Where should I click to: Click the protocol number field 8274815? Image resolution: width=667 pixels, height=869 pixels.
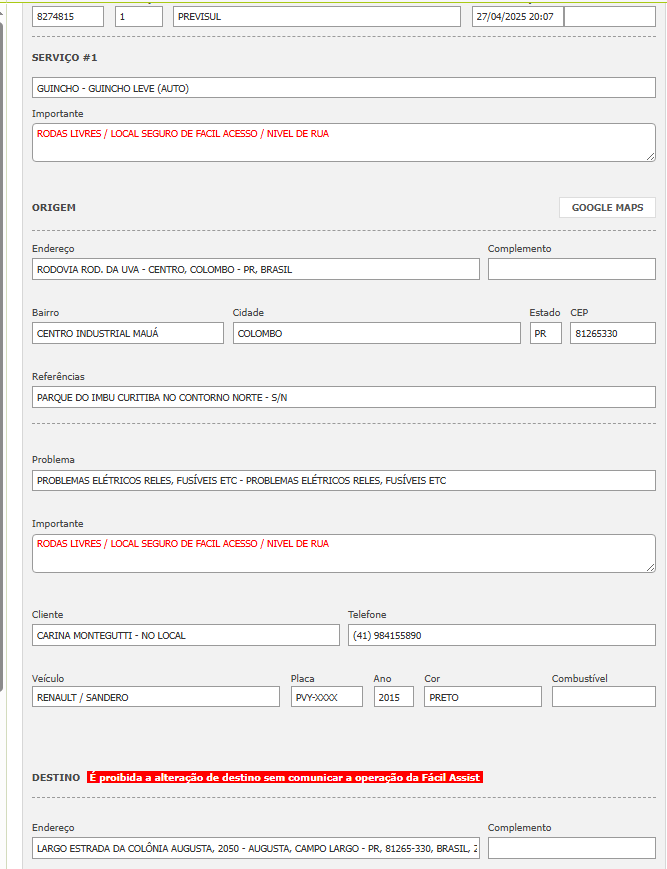[68, 17]
